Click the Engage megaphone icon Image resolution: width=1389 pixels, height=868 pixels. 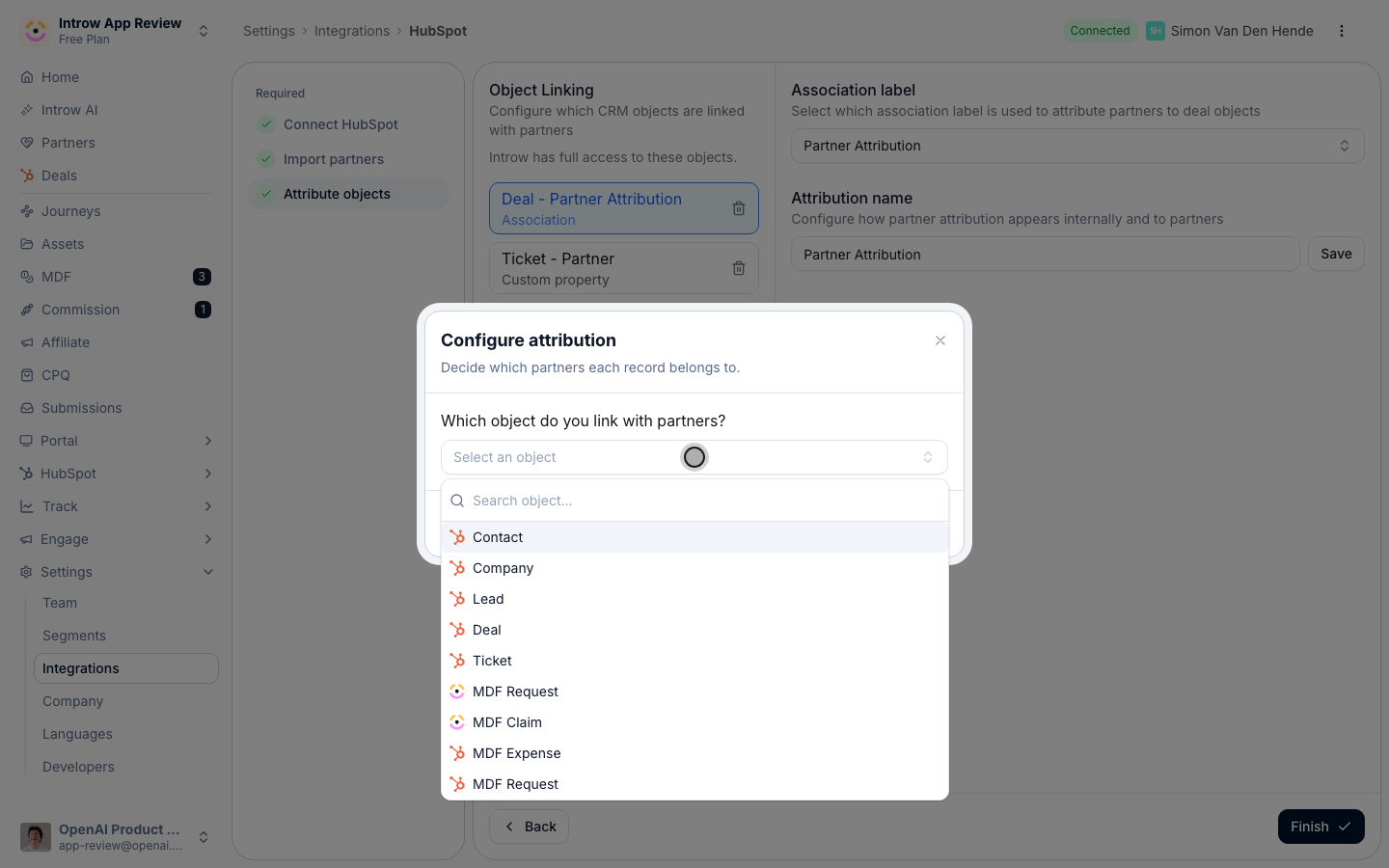26,539
